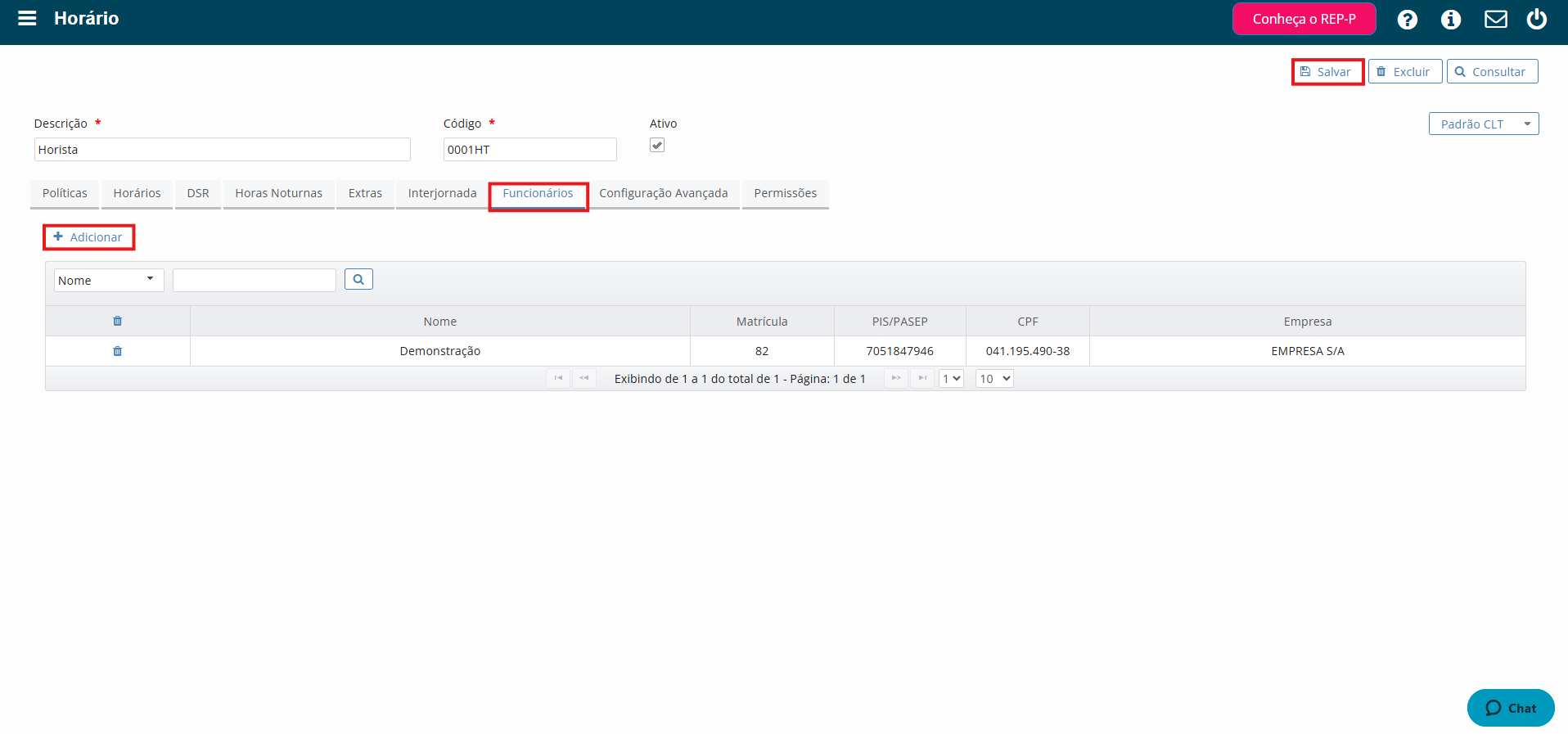1568x734 pixels.
Task: Switch to the Horas Noturnas tab
Action: pyautogui.click(x=278, y=193)
